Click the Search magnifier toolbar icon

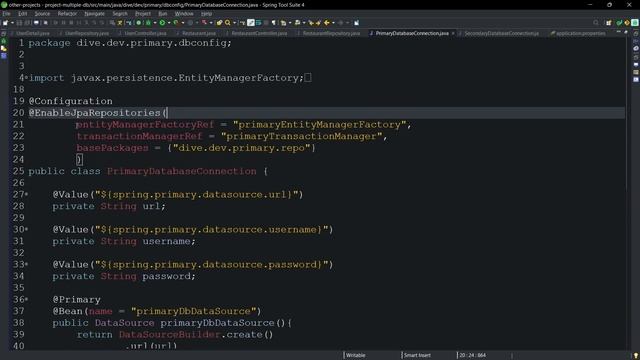pyautogui.click(x=227, y=22)
